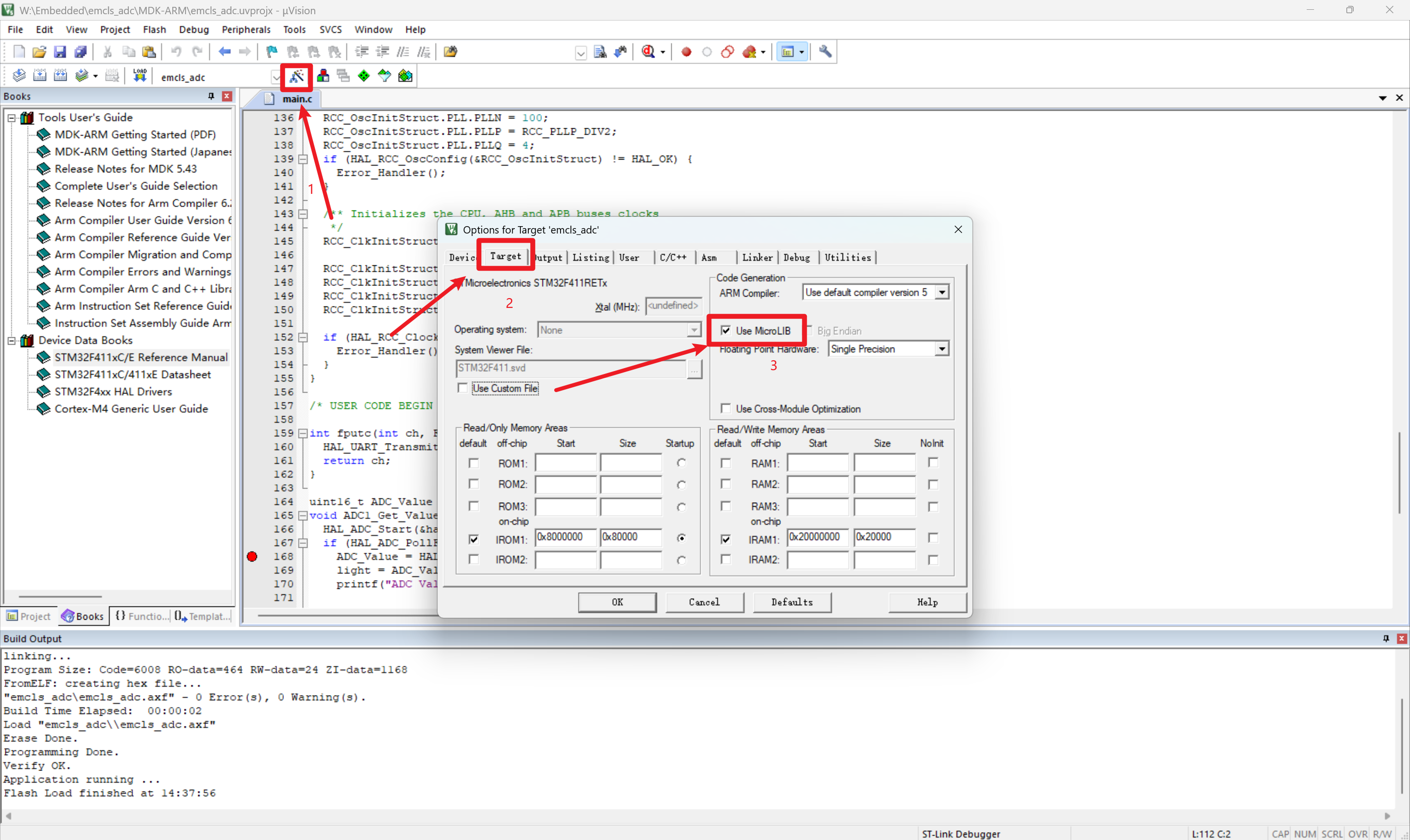Toggle the IRAM1 default checkbox
The image size is (1410, 840).
pos(726,539)
